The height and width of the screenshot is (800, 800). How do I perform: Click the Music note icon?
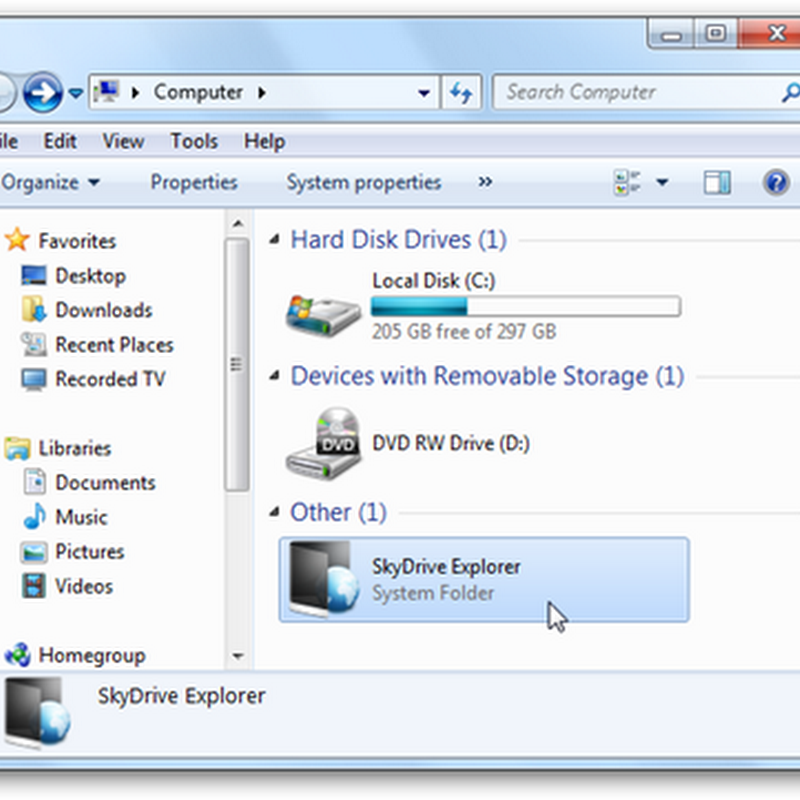pos(34,516)
